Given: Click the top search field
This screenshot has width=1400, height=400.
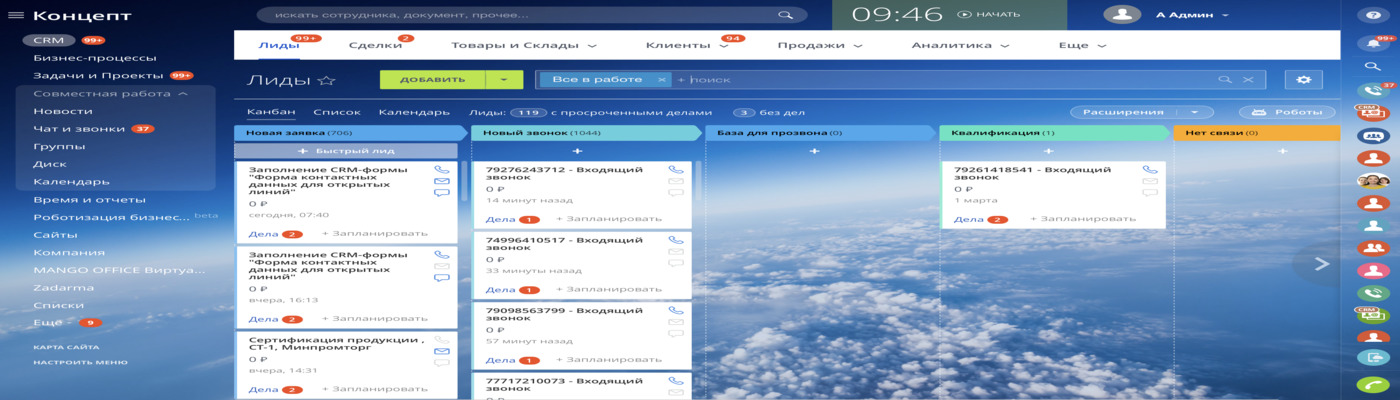Looking at the screenshot, I should click(531, 15).
